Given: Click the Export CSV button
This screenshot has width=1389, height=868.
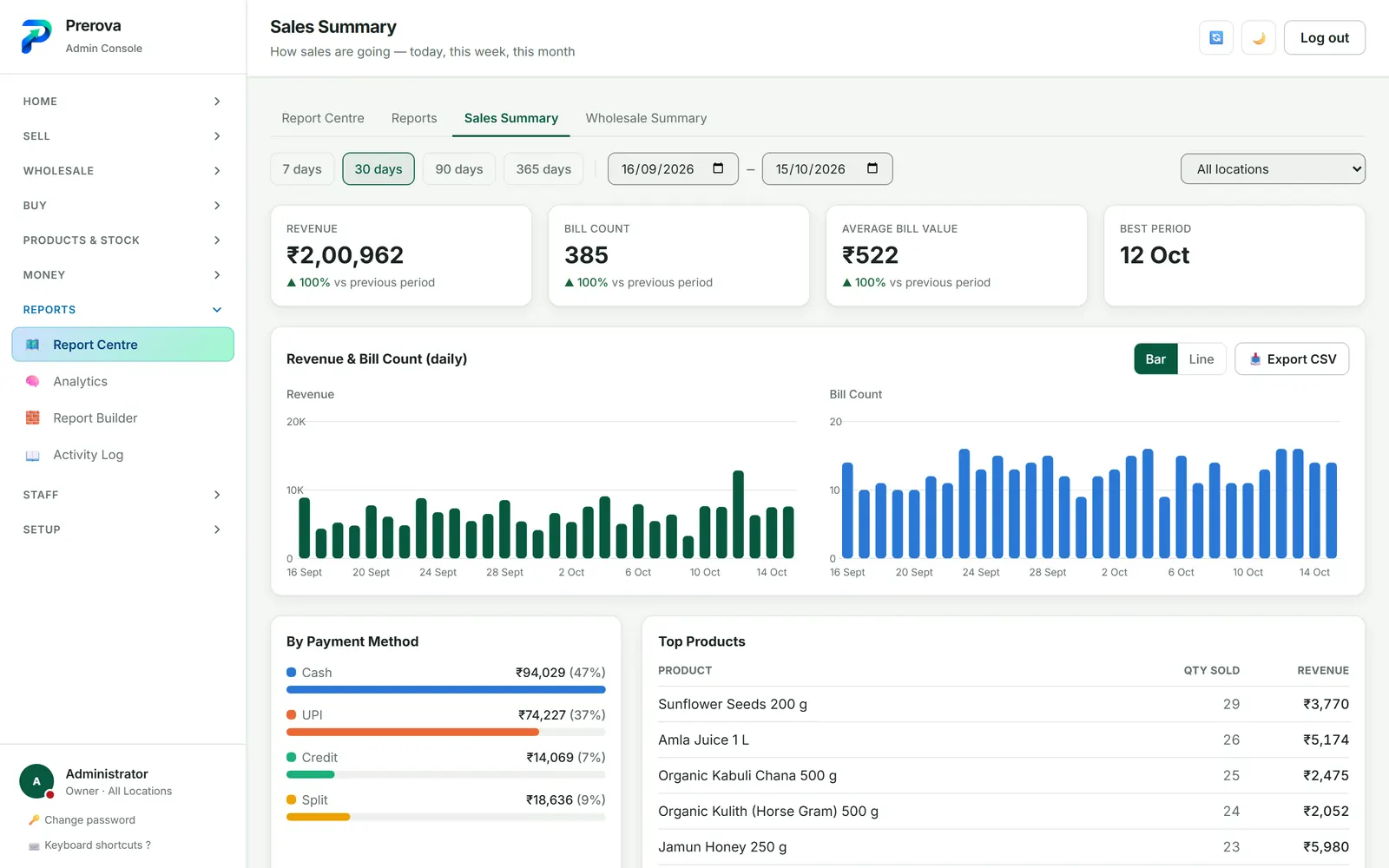Looking at the screenshot, I should [x=1292, y=358].
